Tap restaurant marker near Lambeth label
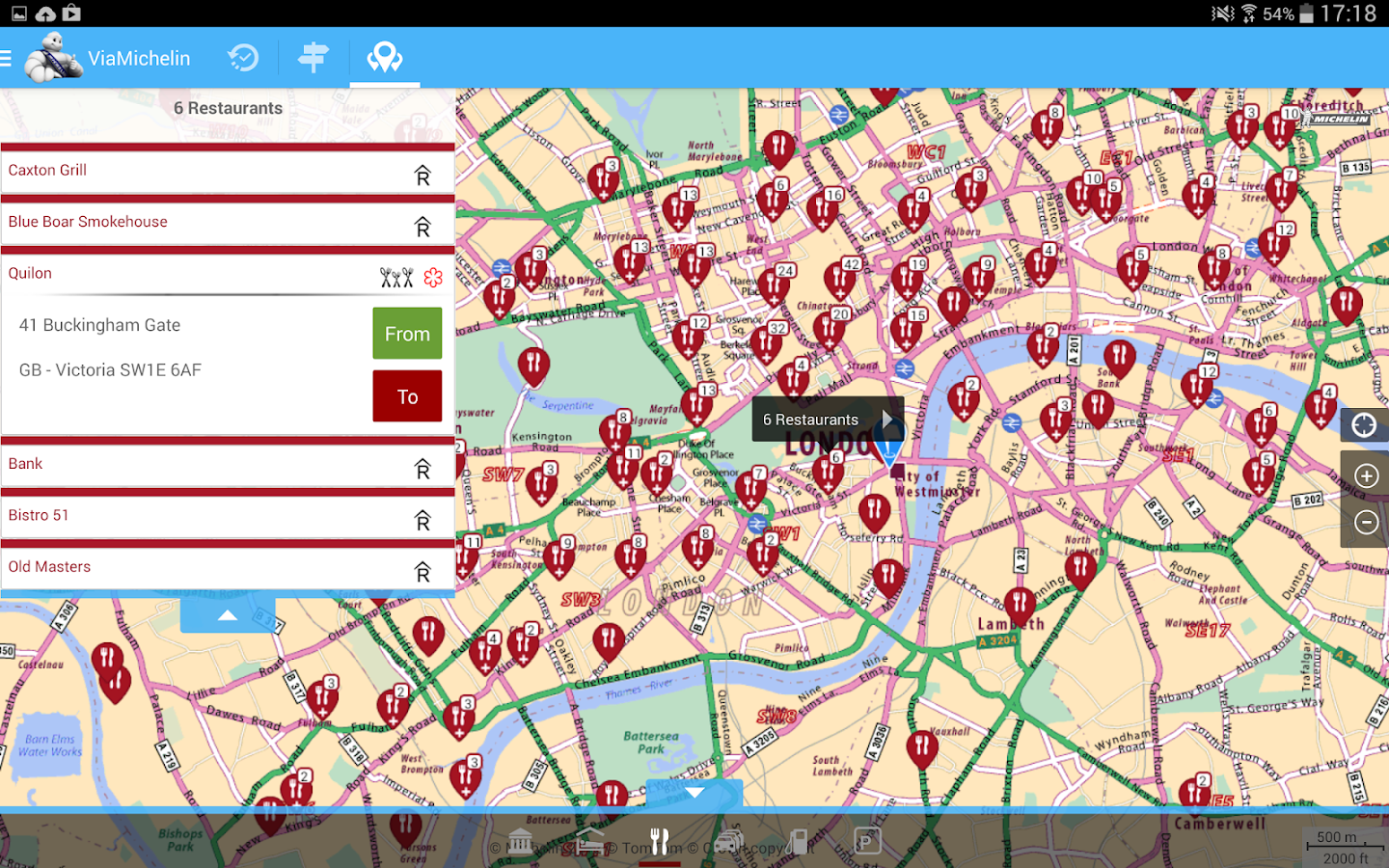The image size is (1389, 868). click(1020, 606)
